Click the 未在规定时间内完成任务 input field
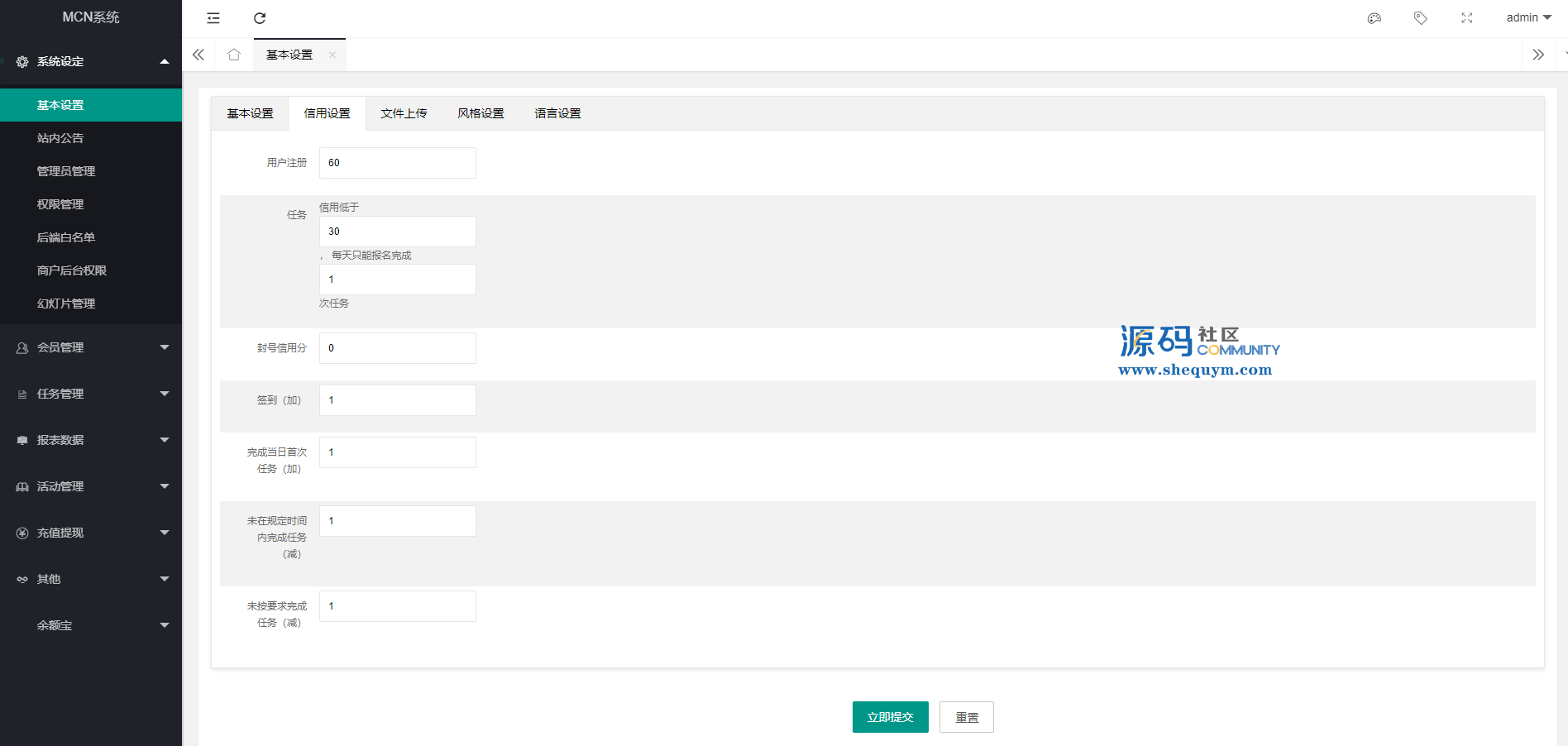The image size is (1568, 746). coord(398,521)
